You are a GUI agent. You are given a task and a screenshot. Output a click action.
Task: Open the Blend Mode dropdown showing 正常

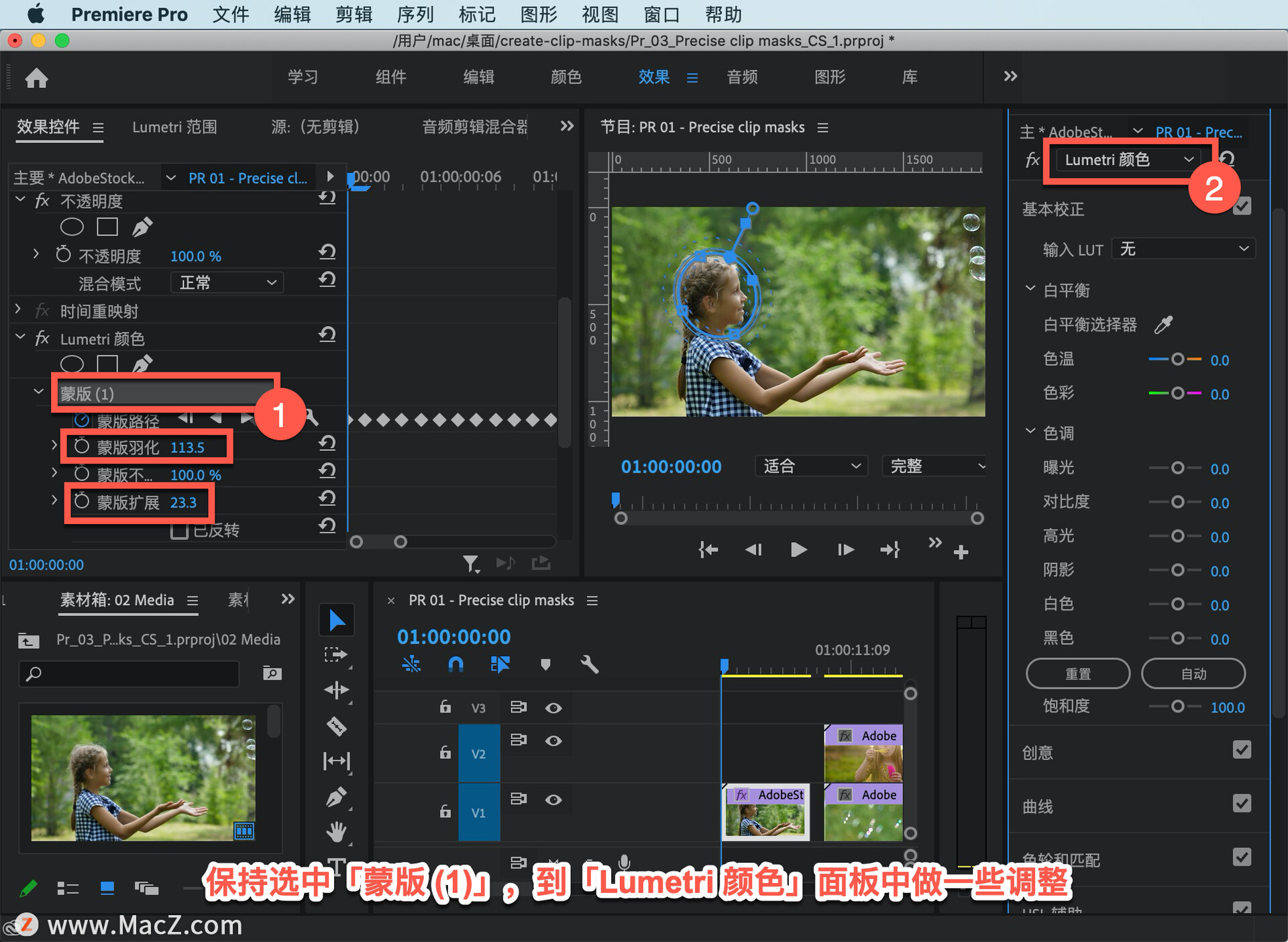(227, 282)
